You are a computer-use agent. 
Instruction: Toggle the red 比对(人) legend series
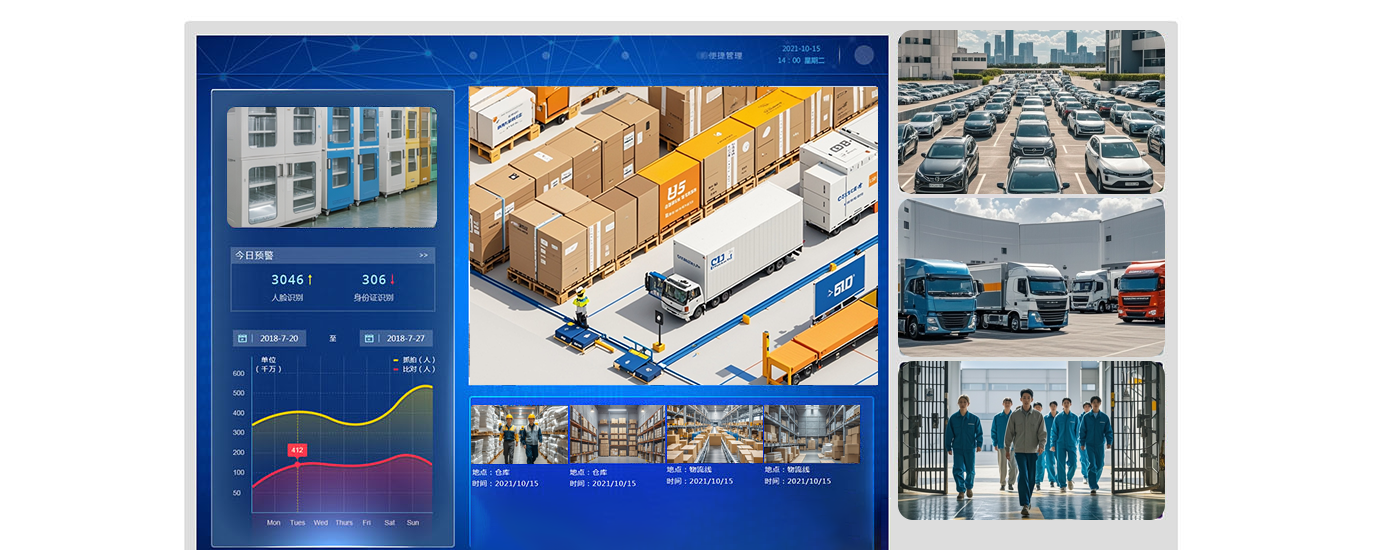click(414, 369)
